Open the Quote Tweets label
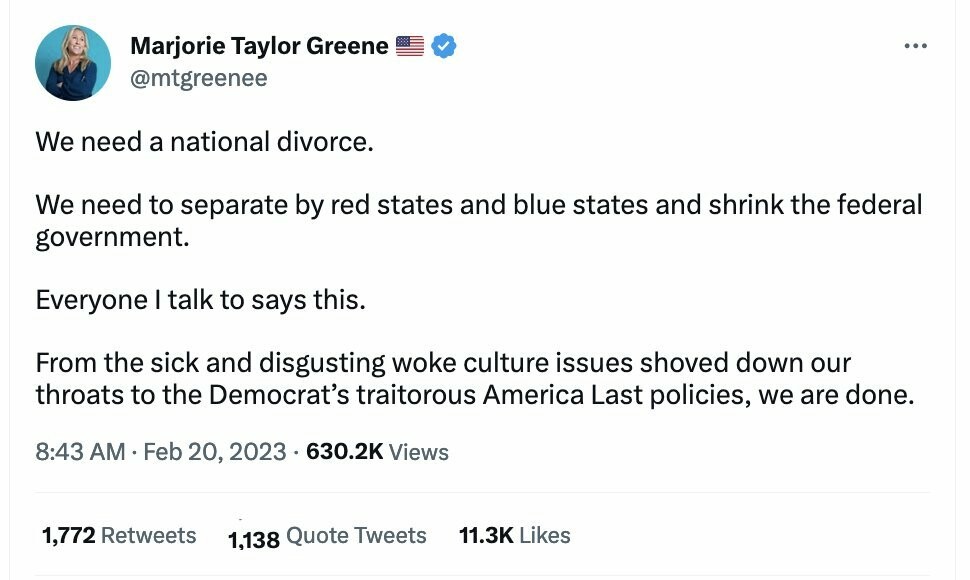970x580 pixels. [356, 536]
